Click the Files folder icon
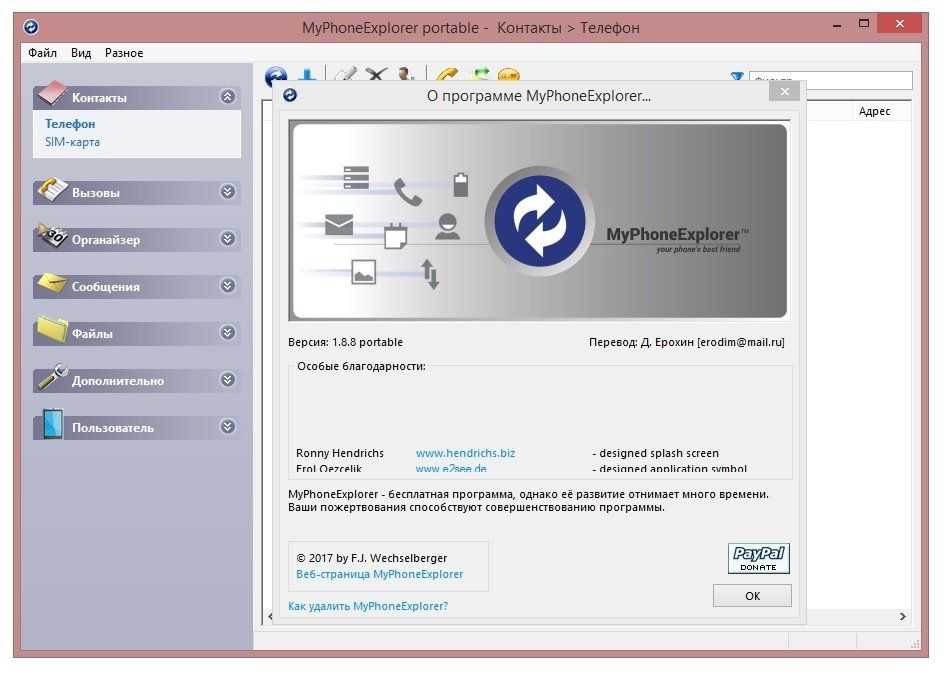Viewport: 946px width, 677px height. pyautogui.click(x=51, y=331)
